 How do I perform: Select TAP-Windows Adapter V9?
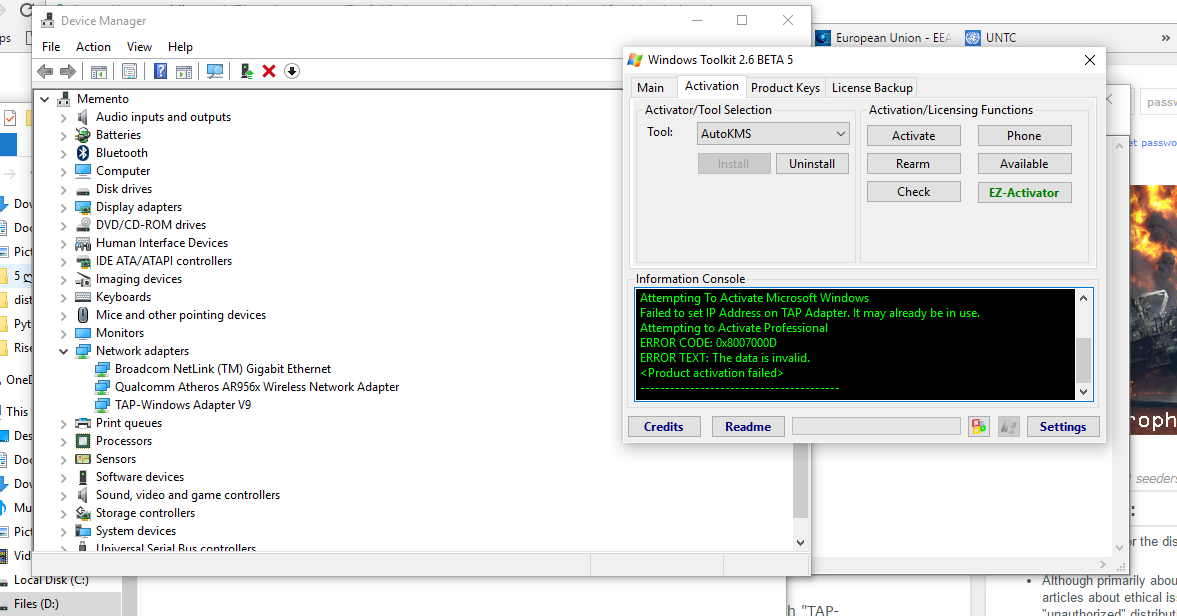pos(183,405)
